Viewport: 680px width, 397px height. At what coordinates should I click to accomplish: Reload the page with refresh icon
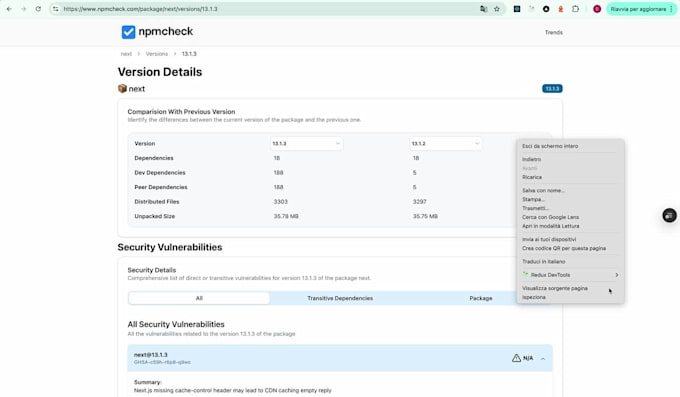38,9
